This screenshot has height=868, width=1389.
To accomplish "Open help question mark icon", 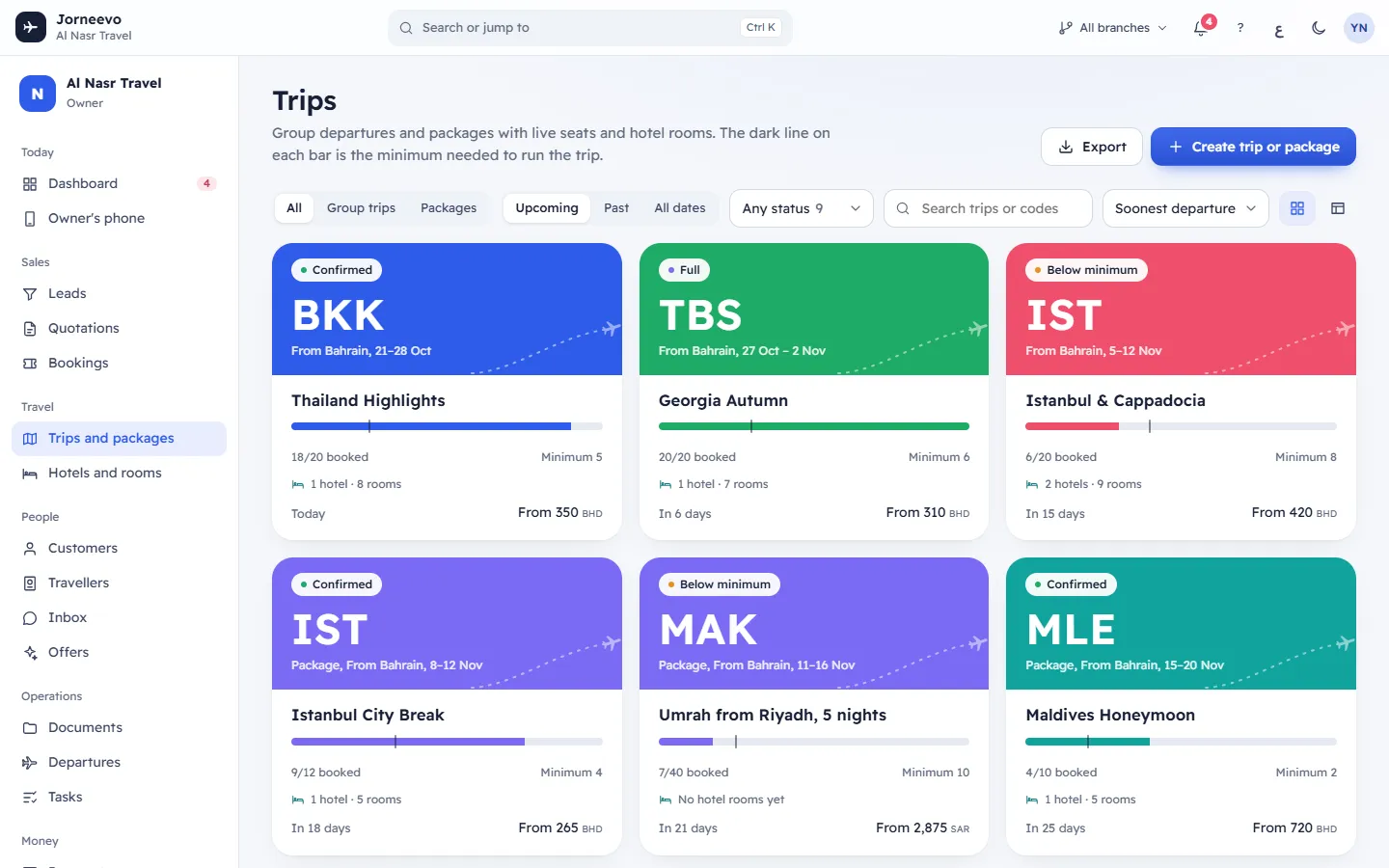I will tap(1240, 28).
